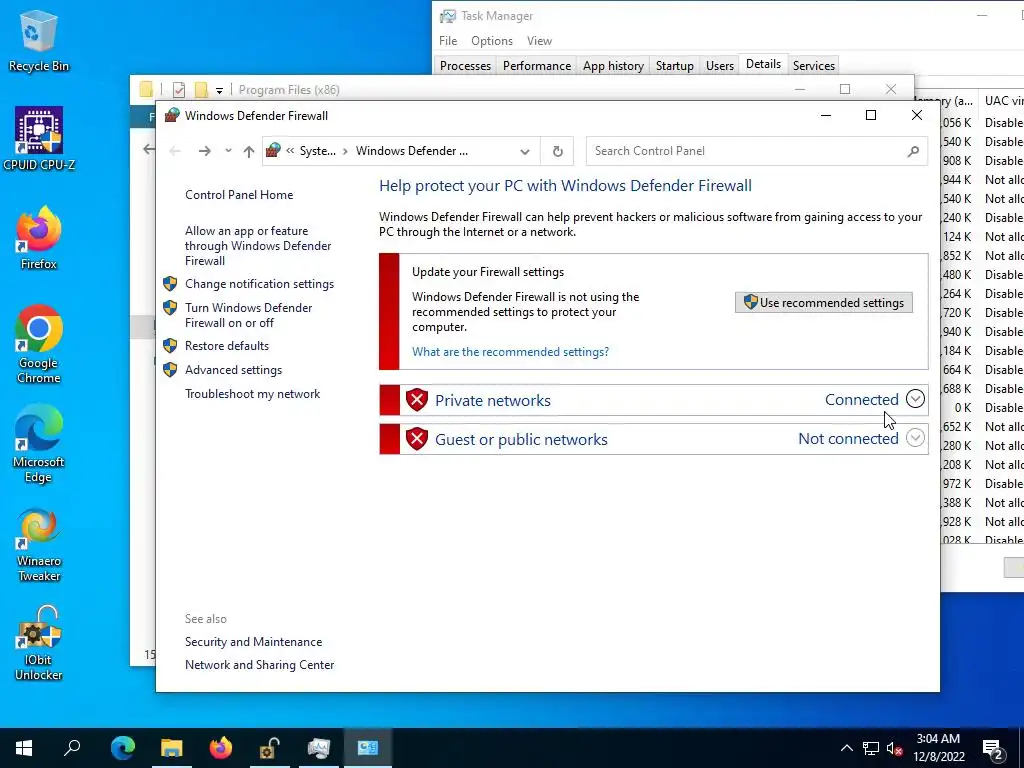This screenshot has height=768, width=1024.
Task: Open Security and Maintenance link
Action: point(253,642)
